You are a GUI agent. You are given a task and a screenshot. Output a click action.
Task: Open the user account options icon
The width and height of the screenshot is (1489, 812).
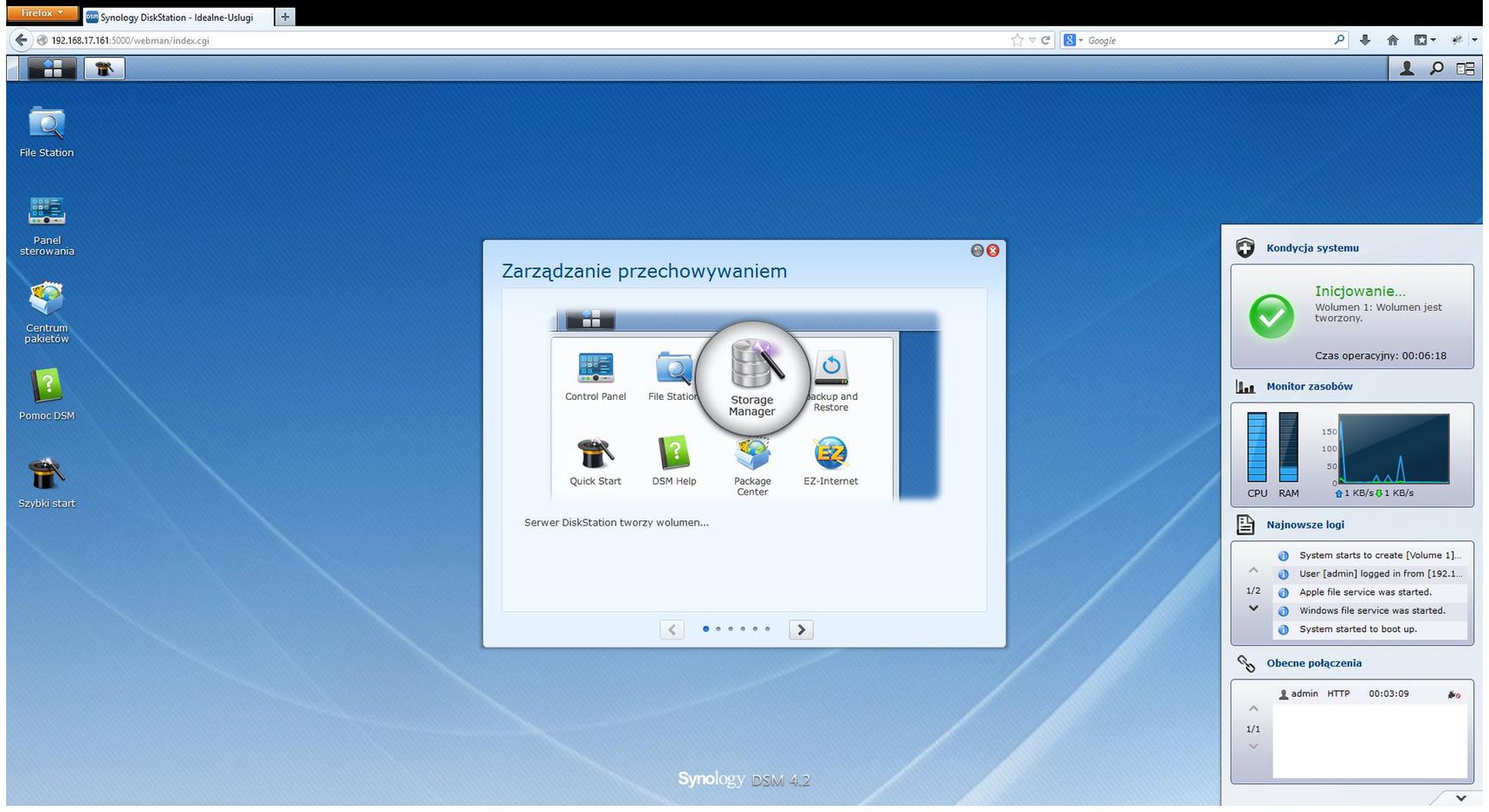(x=1407, y=68)
